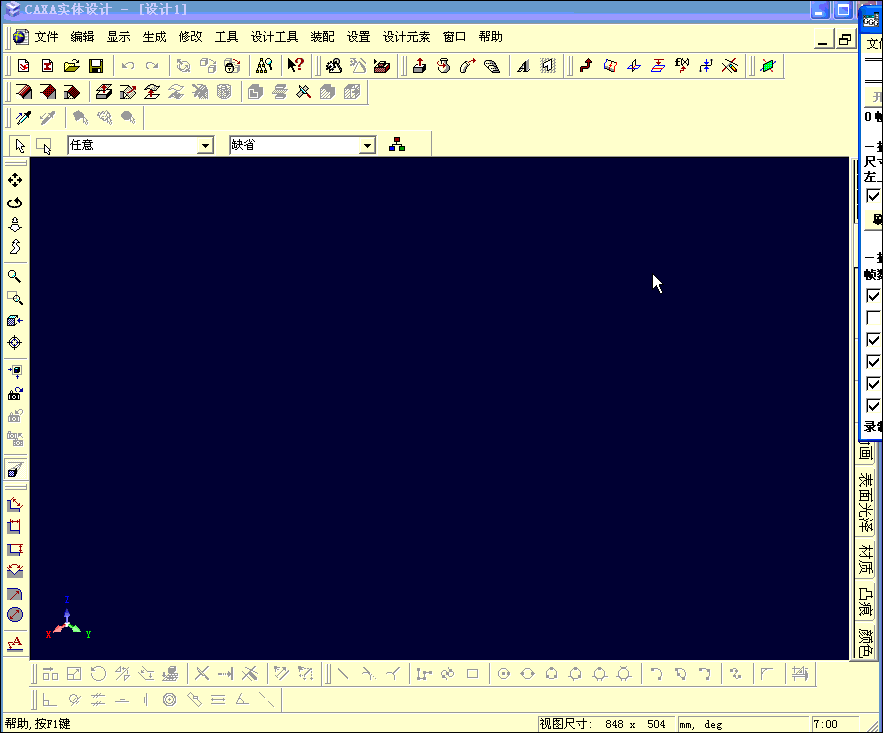Click the Undo arrow icon
This screenshot has height=733, width=883.
(x=128, y=66)
